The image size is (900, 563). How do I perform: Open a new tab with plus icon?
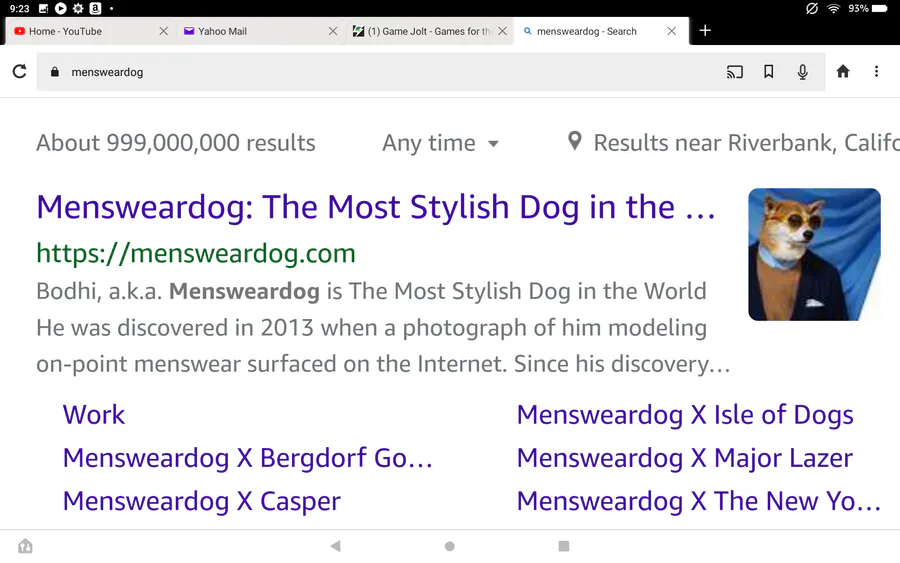[x=705, y=30]
